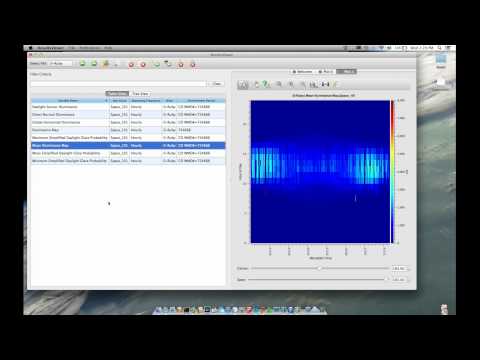
Task: Select the Mean Simplified Daylight Glare Probability row
Action: point(128,153)
